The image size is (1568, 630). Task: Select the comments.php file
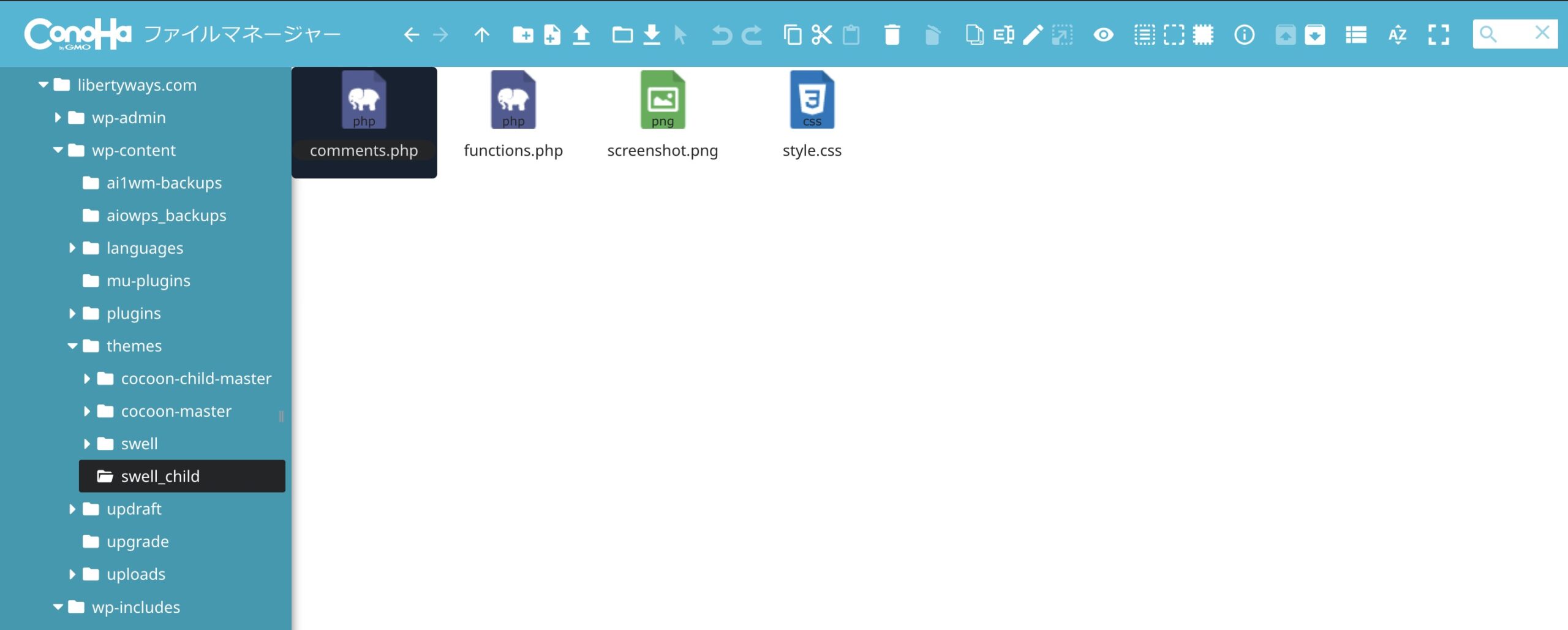(x=364, y=123)
